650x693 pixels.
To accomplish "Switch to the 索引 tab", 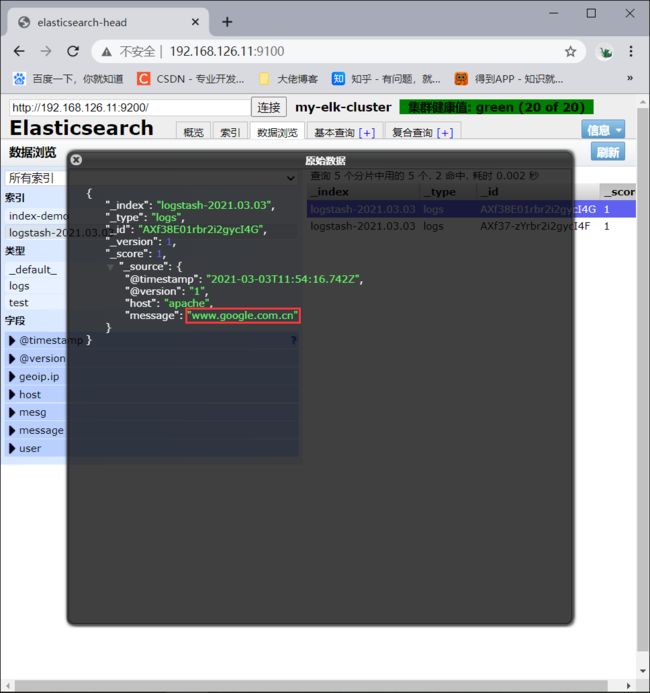I will click(230, 132).
